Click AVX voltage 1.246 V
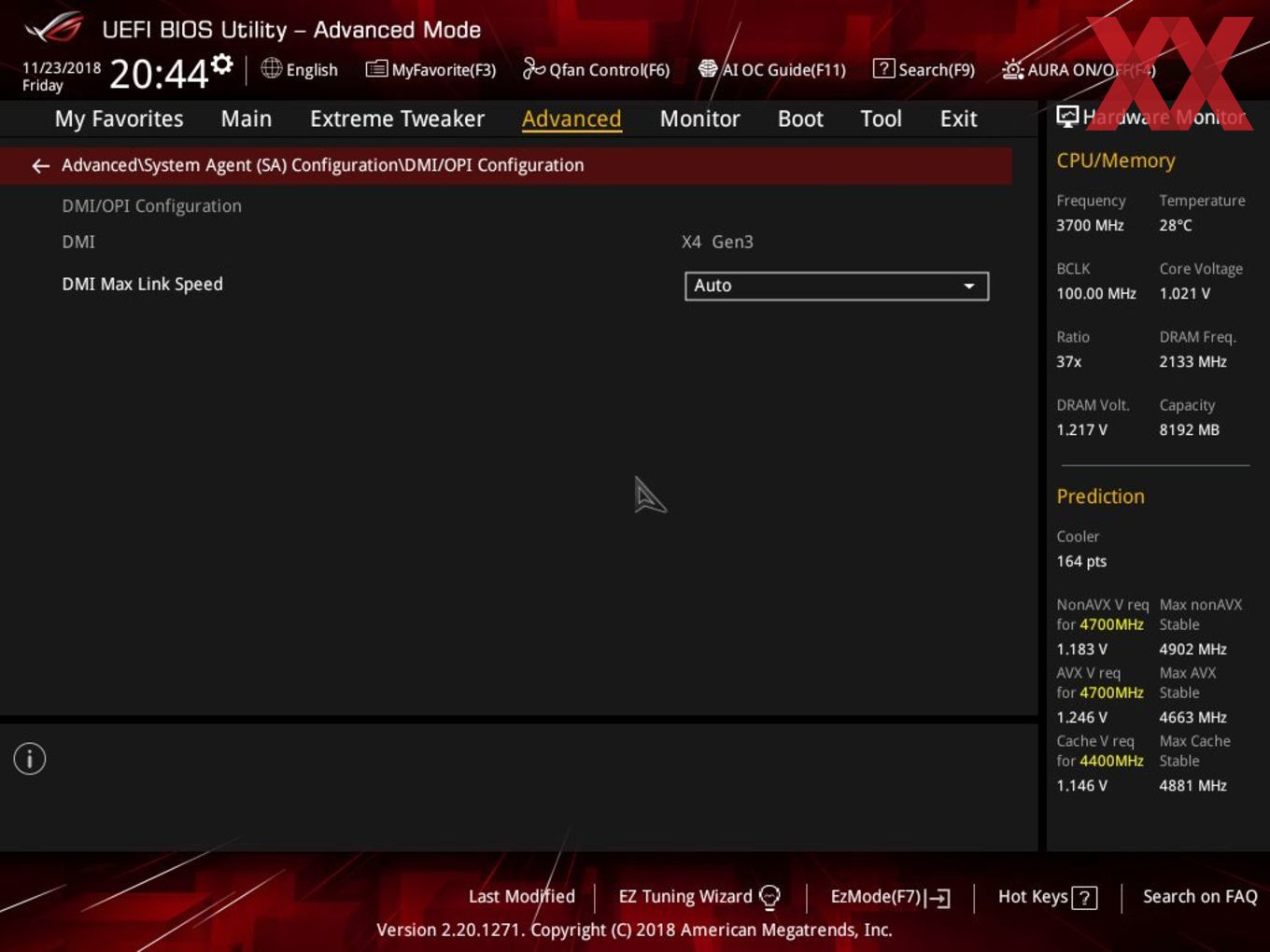The image size is (1270, 952). [x=1081, y=717]
